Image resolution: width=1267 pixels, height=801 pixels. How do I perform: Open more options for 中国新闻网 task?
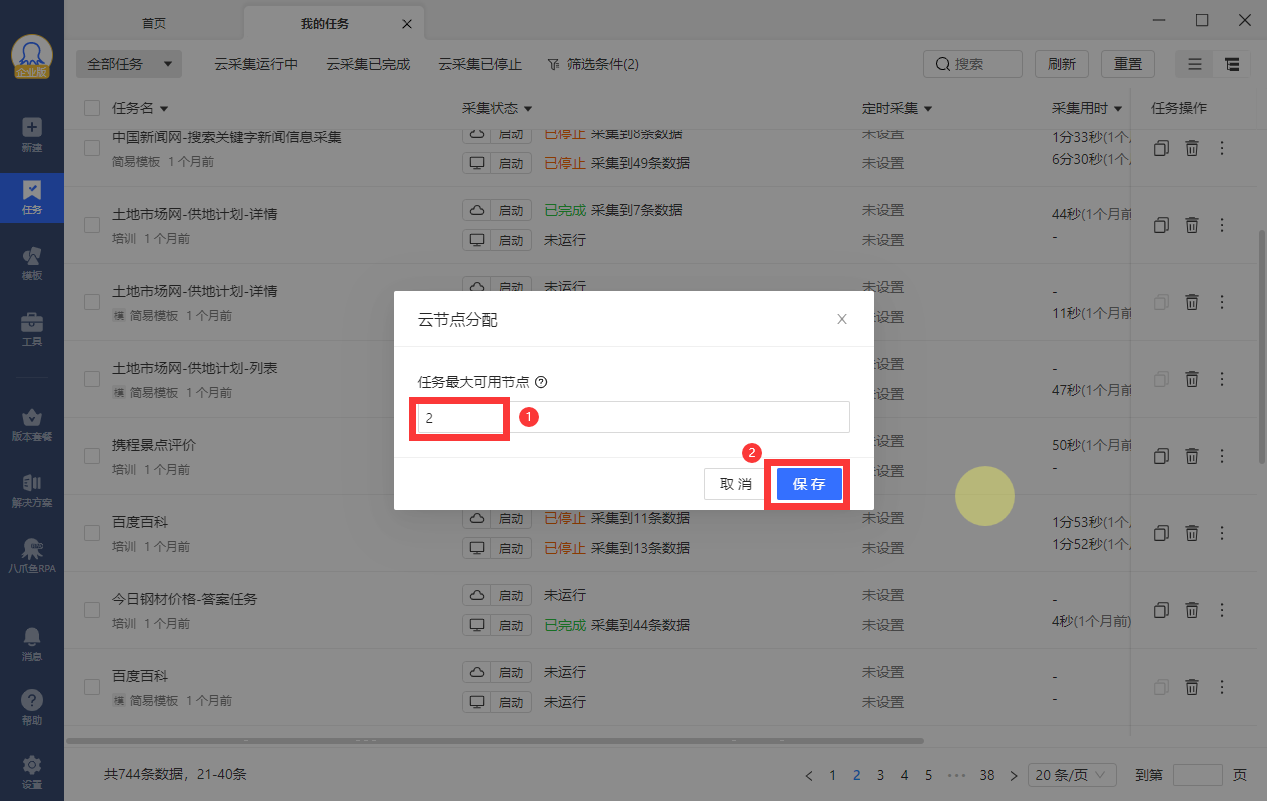tap(1222, 148)
